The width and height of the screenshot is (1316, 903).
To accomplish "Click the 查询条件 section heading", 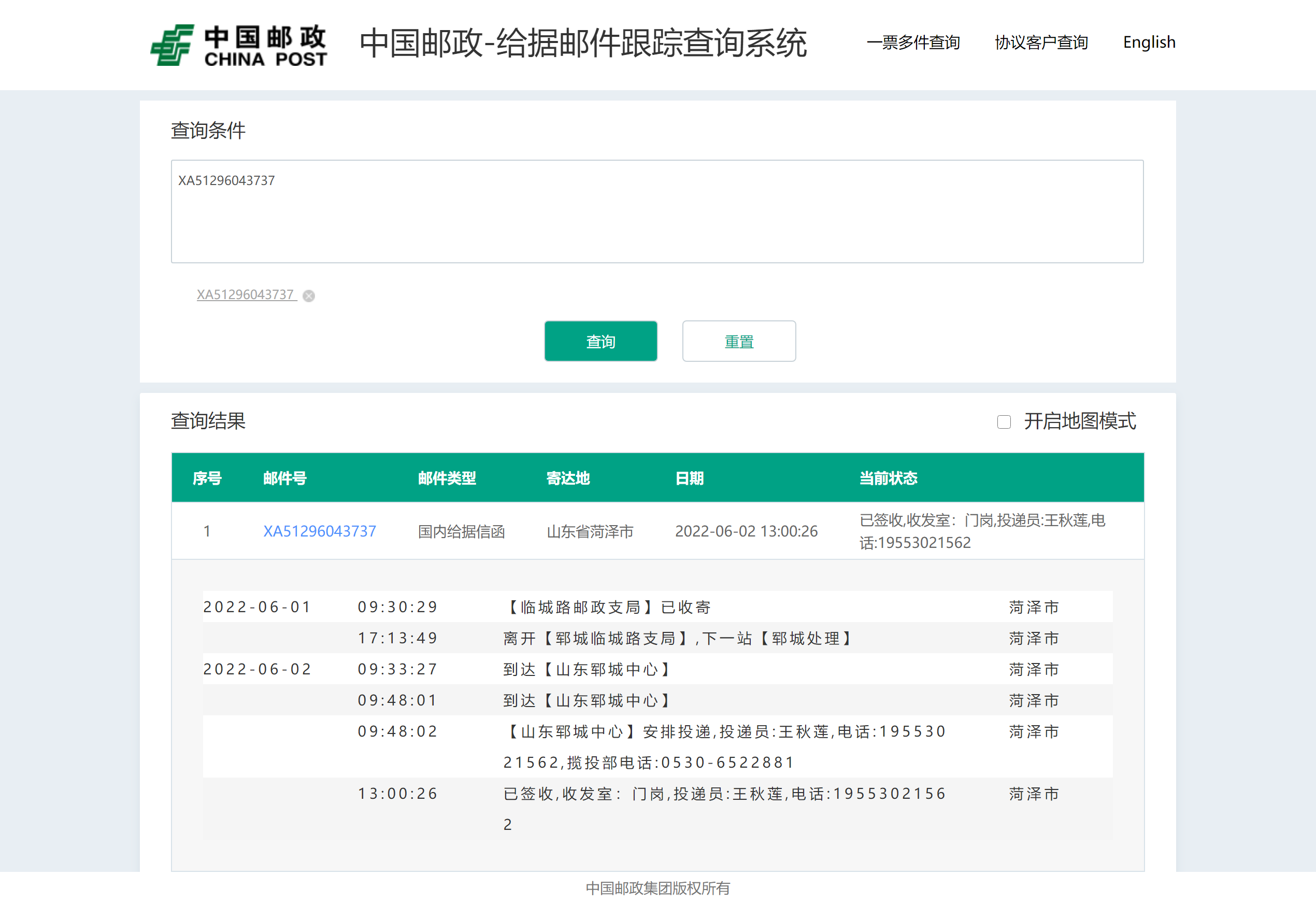I will point(208,130).
